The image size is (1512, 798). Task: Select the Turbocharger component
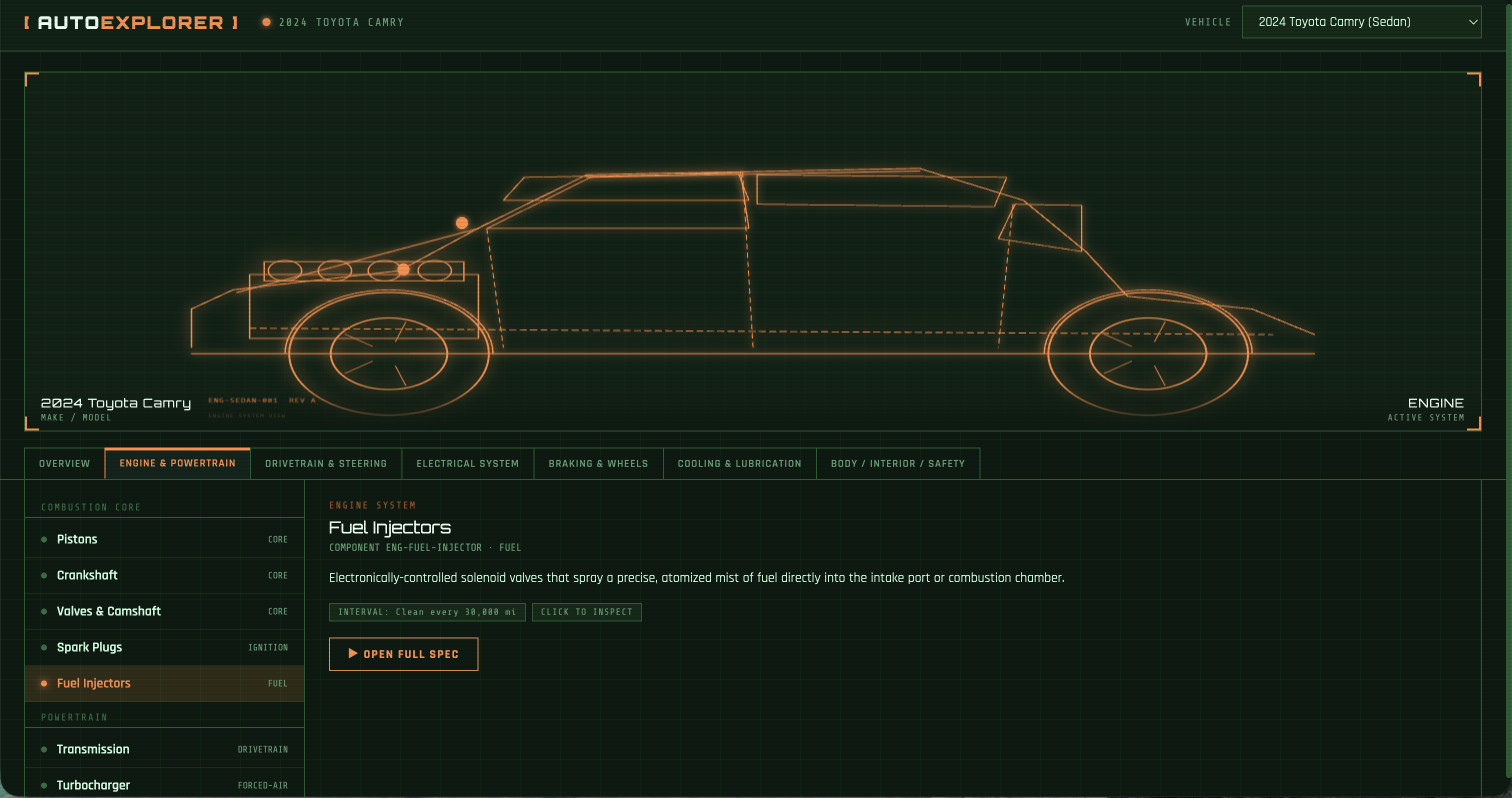[x=164, y=784]
